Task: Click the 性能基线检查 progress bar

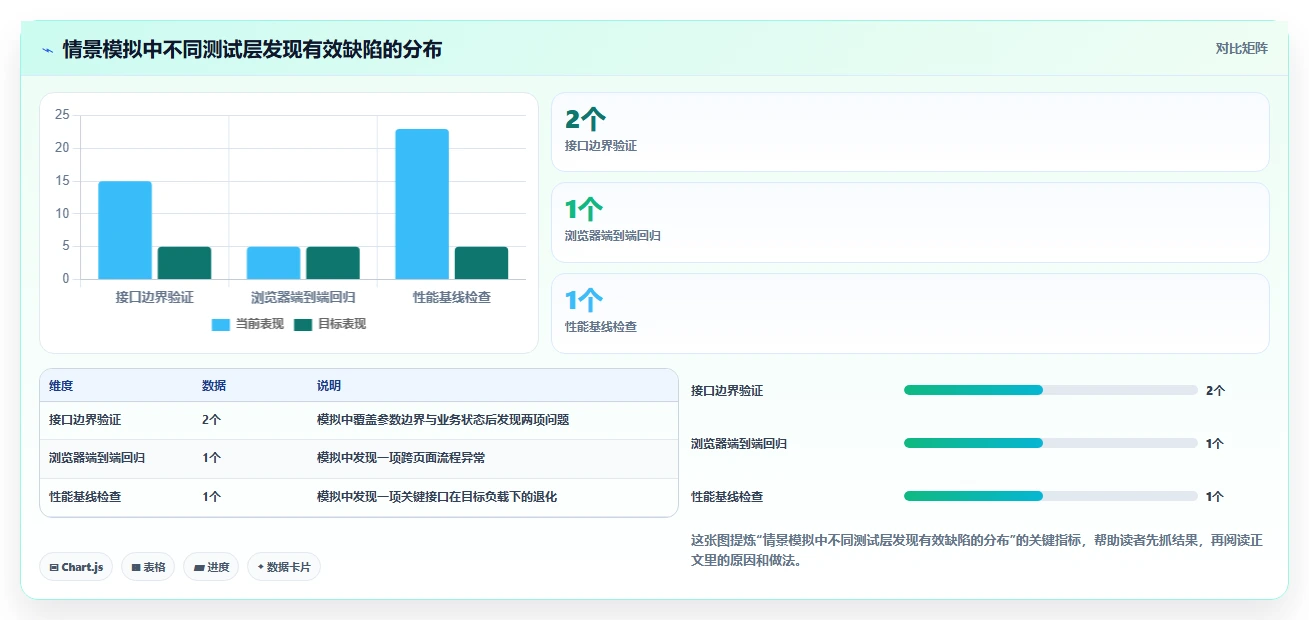Action: (x=1050, y=496)
